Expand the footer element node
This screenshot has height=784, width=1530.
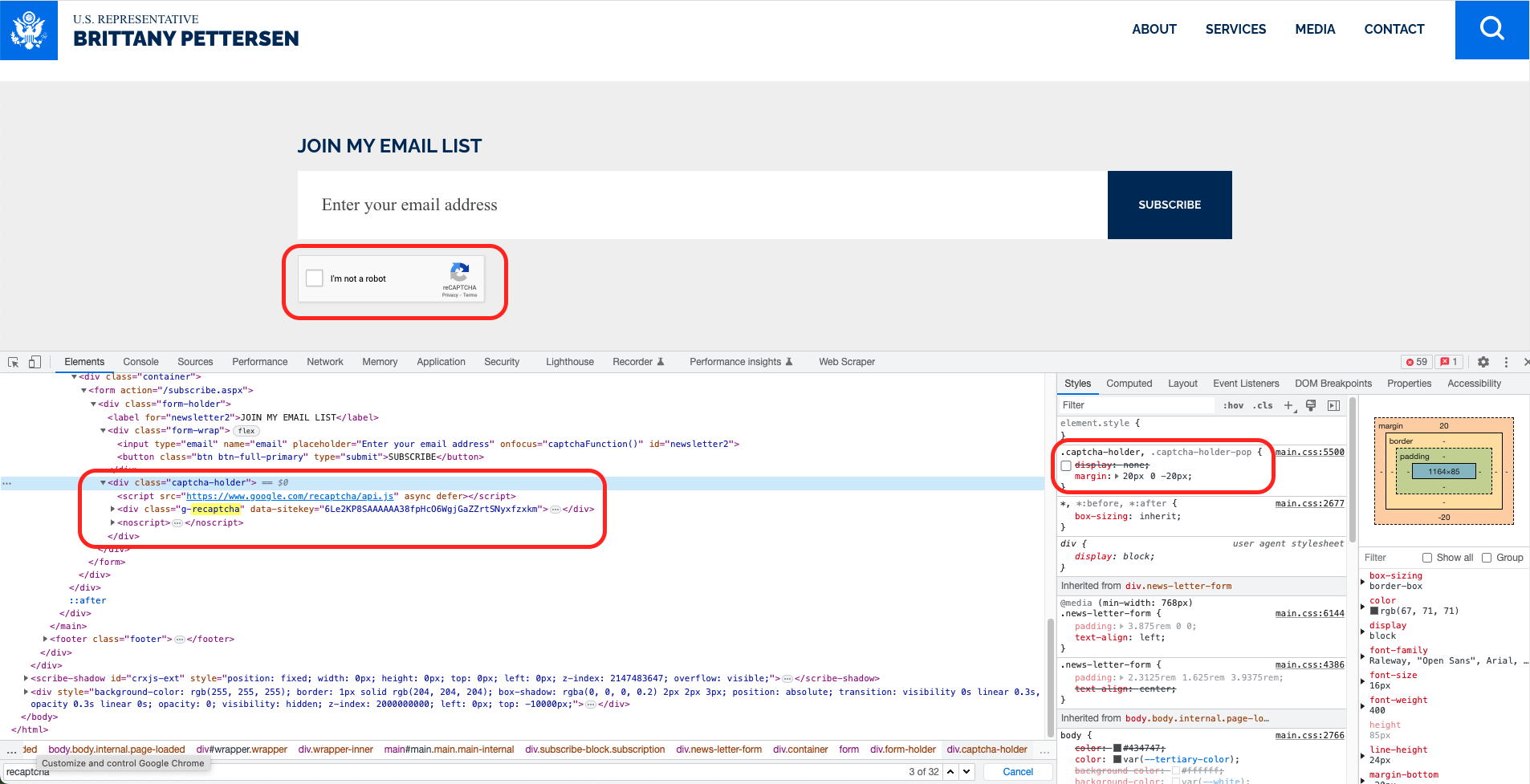[45, 639]
